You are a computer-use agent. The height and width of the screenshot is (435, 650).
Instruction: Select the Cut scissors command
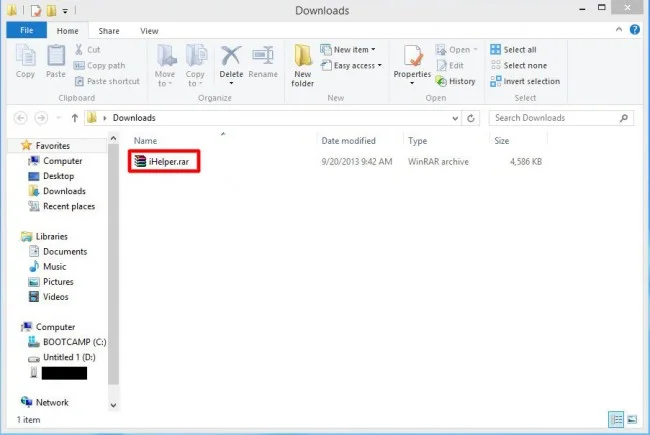[87, 50]
